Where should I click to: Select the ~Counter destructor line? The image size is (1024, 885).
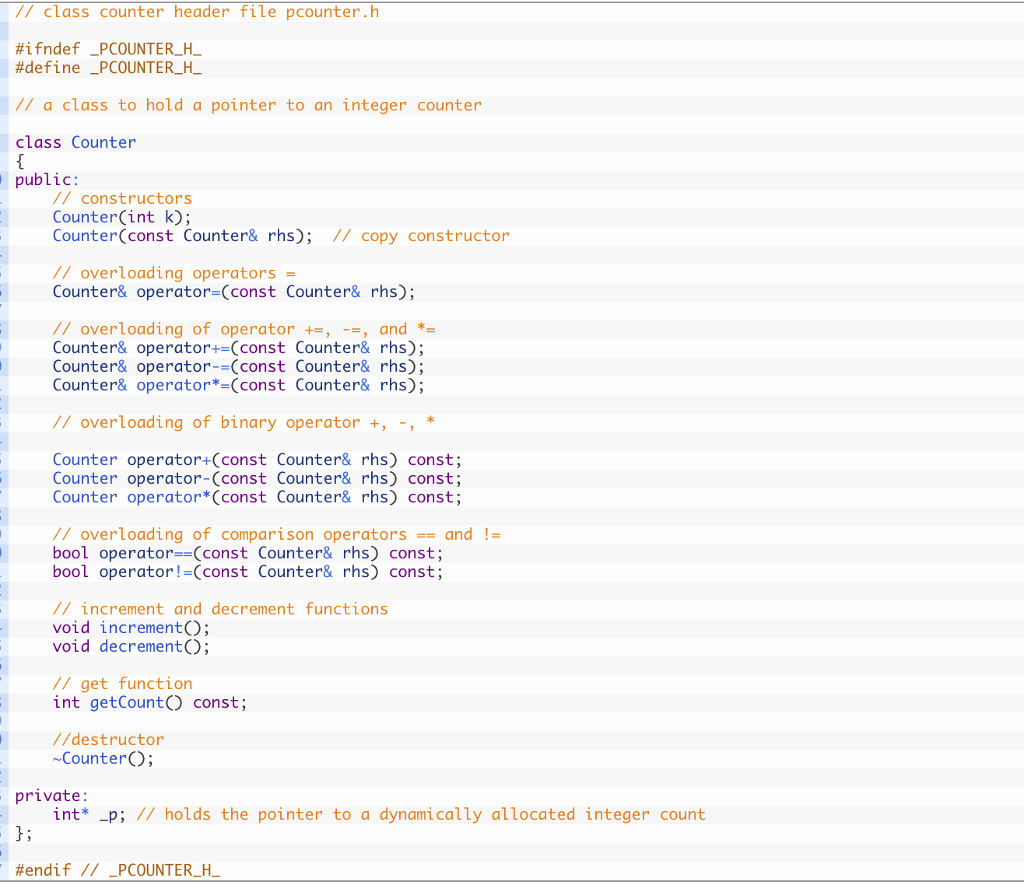[100, 758]
